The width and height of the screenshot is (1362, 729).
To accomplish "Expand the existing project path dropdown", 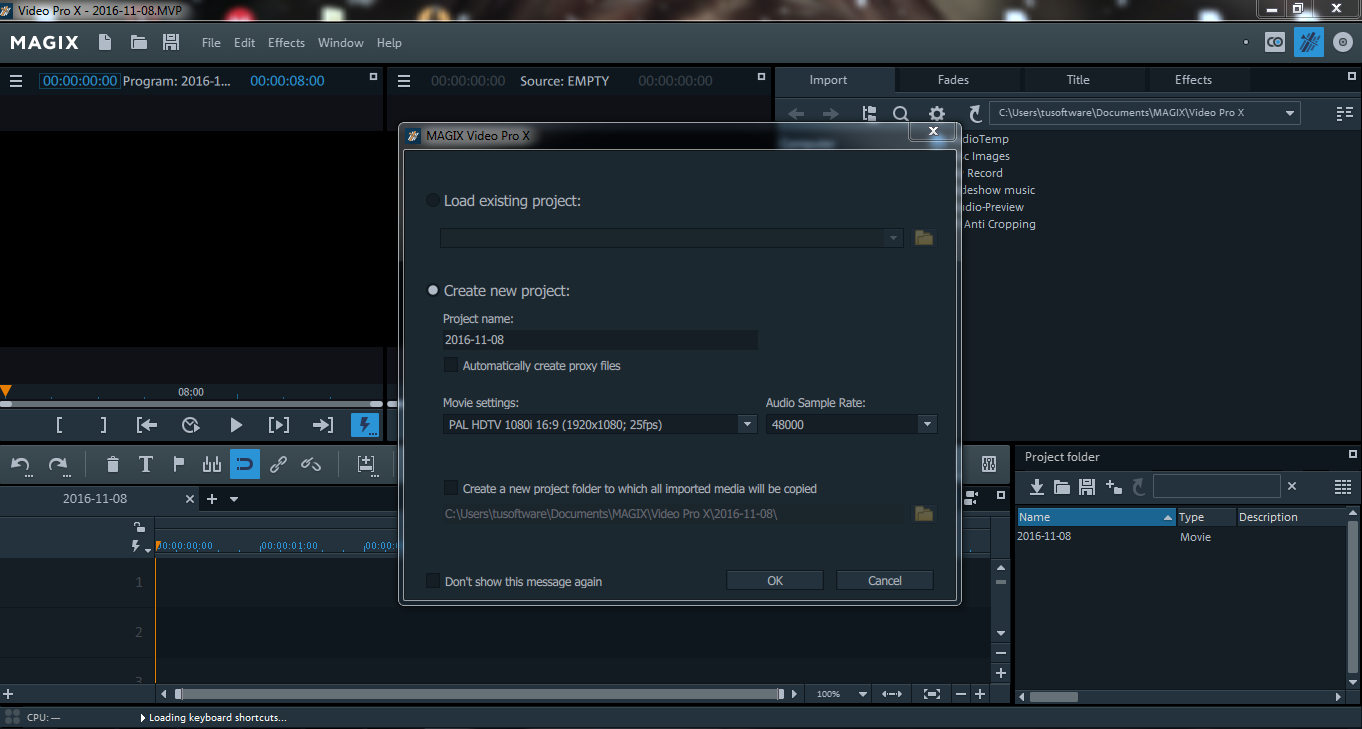I will pyautogui.click(x=893, y=238).
